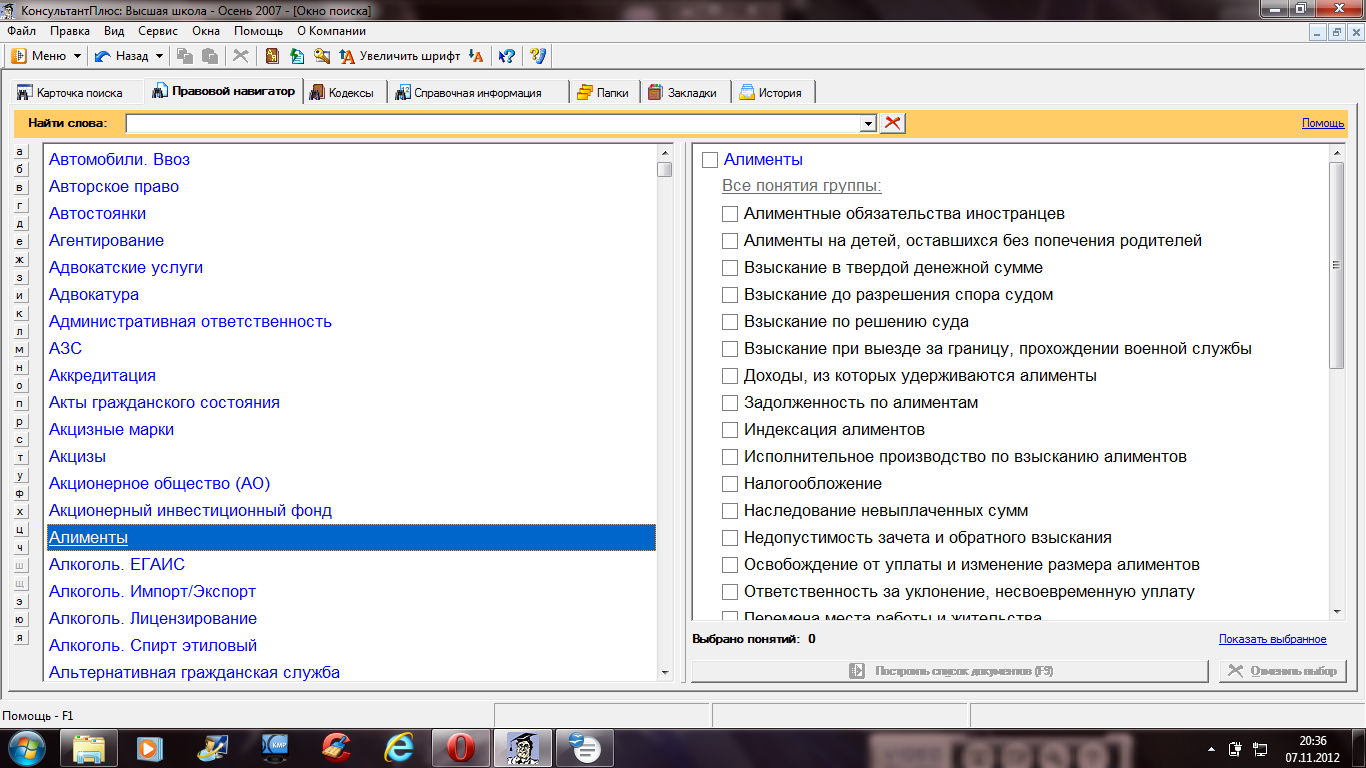Click the brown book codex toolbar icon
The height and width of the screenshot is (768, 1366).
(x=272, y=56)
